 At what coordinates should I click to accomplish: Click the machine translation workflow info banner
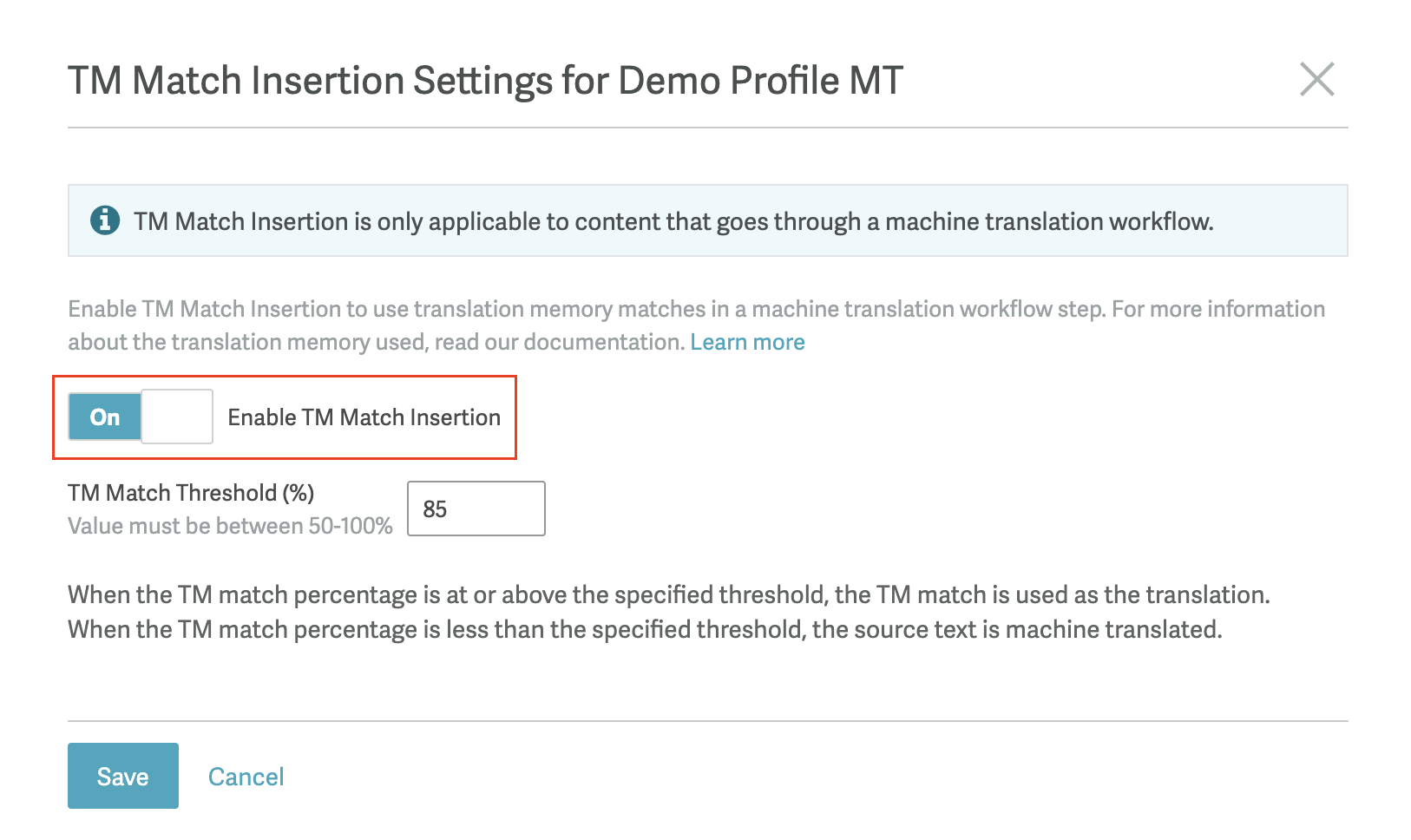(x=708, y=220)
